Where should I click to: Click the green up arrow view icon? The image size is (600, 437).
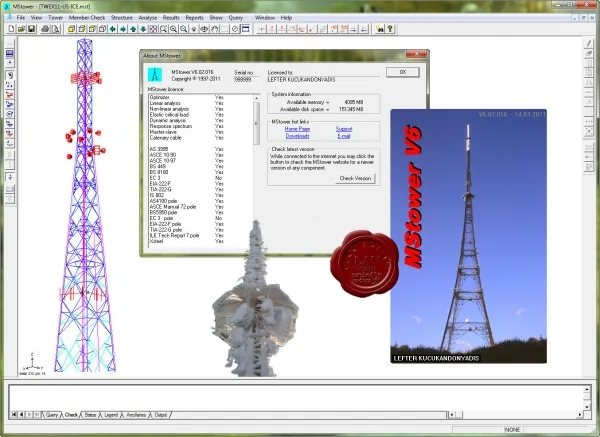coord(133,29)
